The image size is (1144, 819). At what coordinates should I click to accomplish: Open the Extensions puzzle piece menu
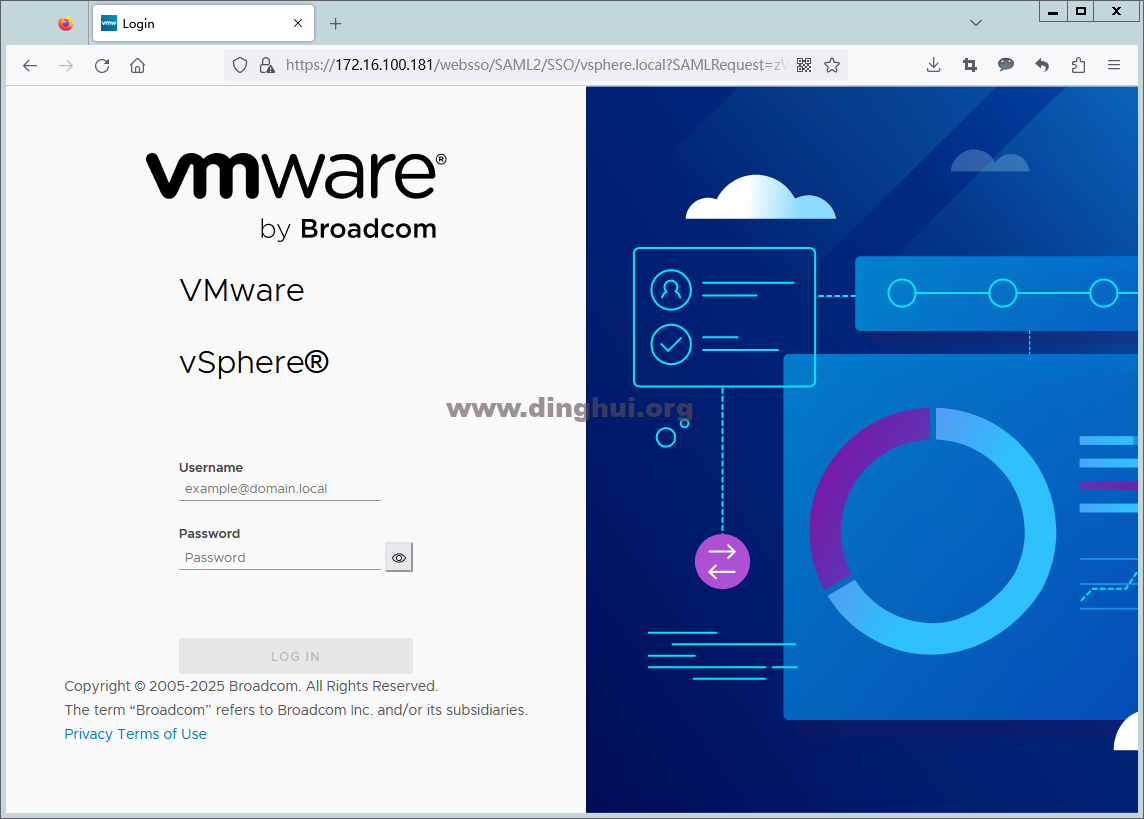click(1078, 66)
